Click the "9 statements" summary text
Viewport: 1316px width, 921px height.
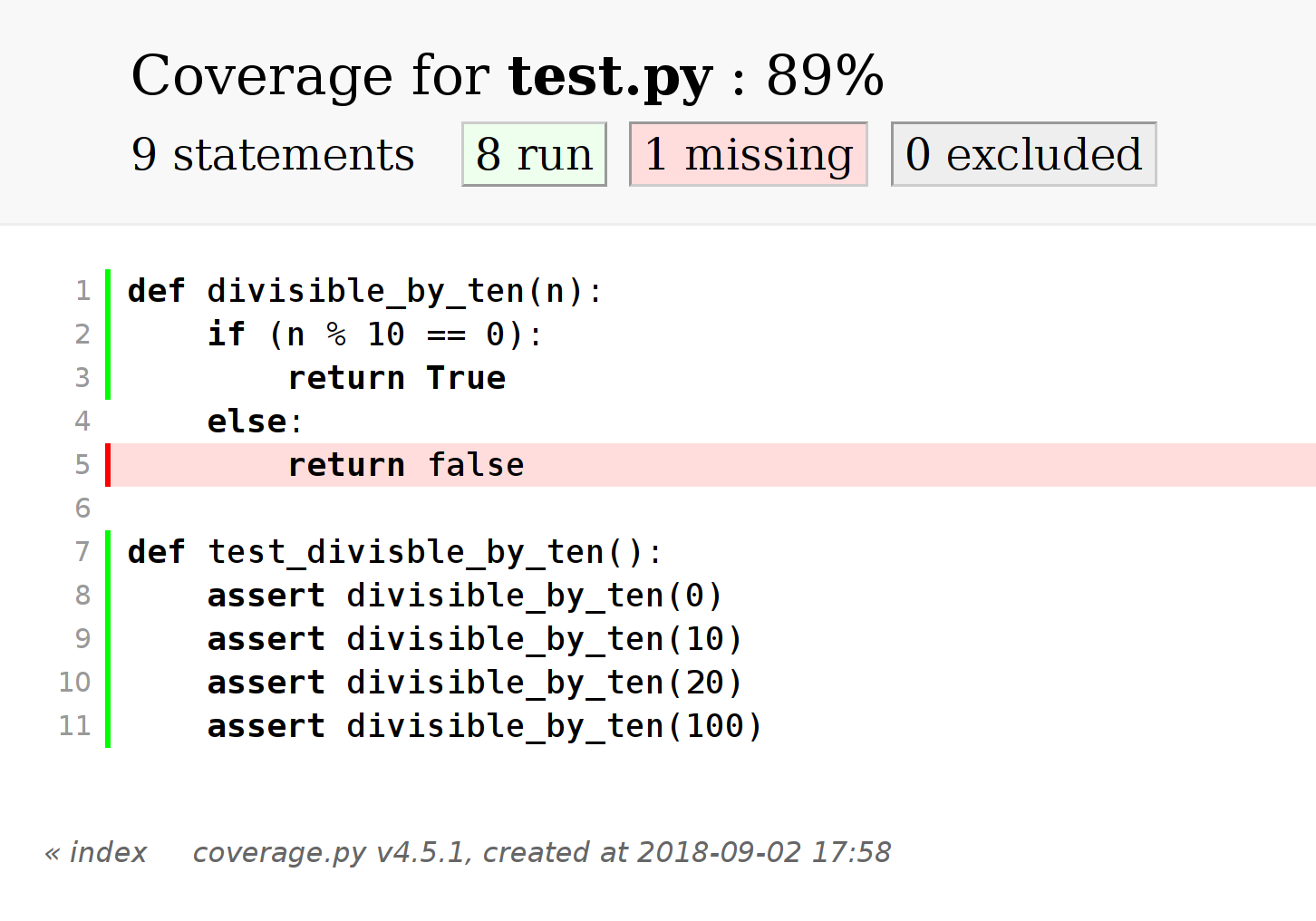pos(273,154)
